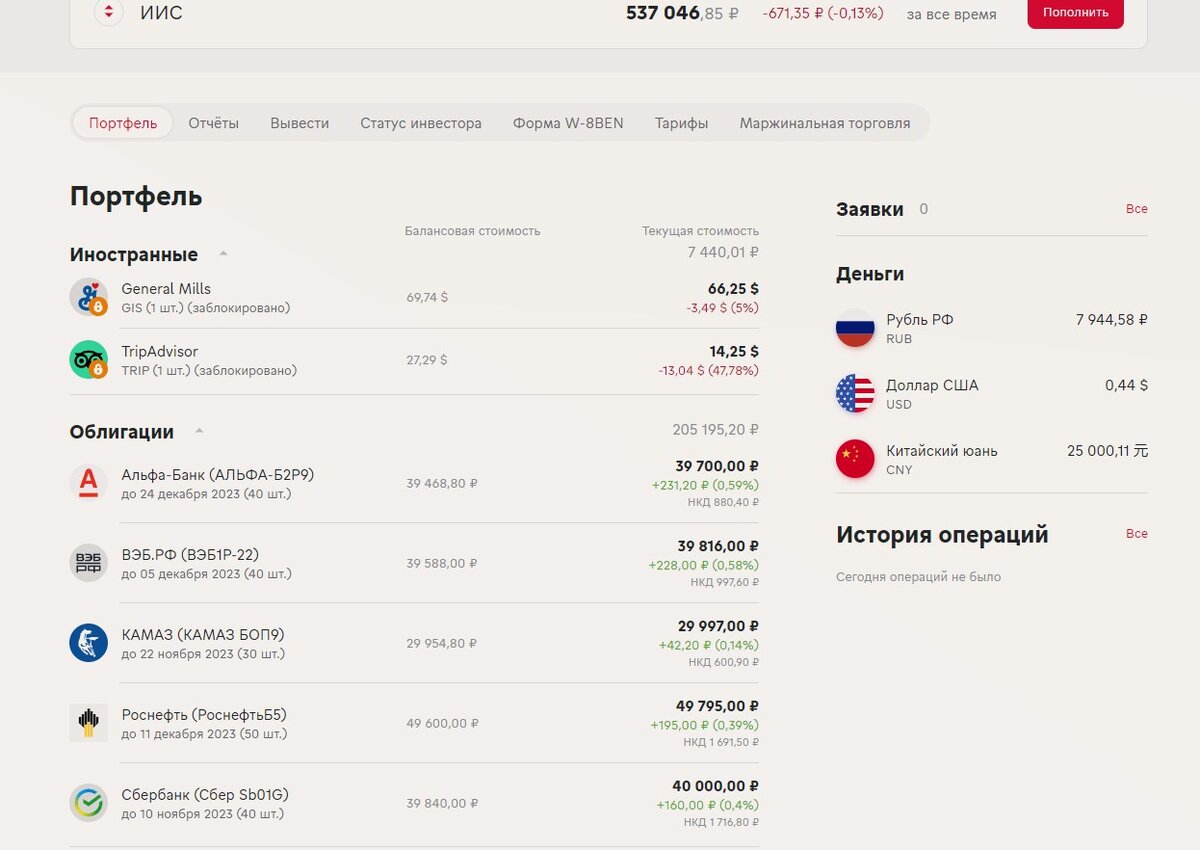Click the ИИС account name
Screen dimensions: 1200x850
pyautogui.click(x=162, y=14)
